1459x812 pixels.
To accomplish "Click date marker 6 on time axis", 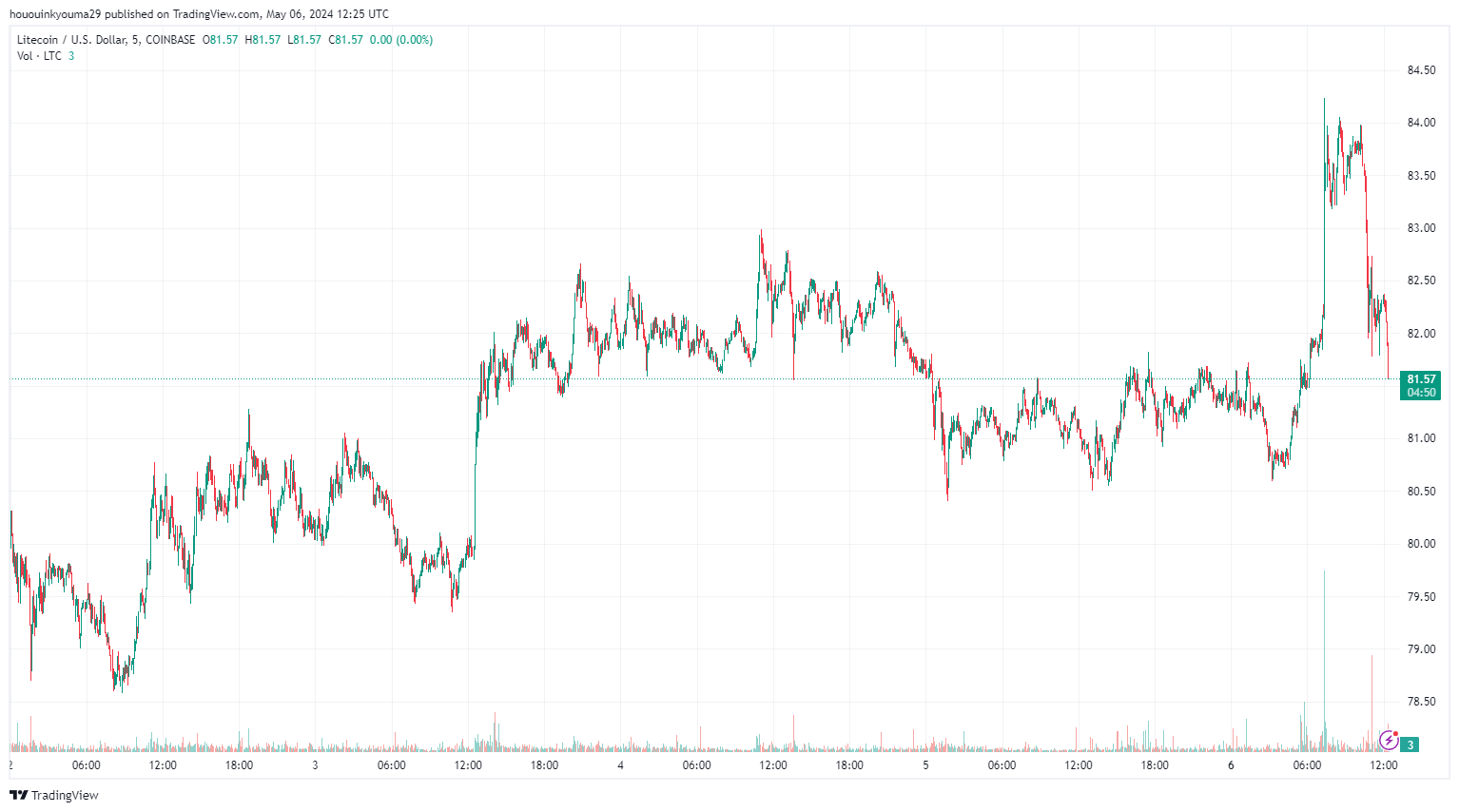I will [1231, 765].
